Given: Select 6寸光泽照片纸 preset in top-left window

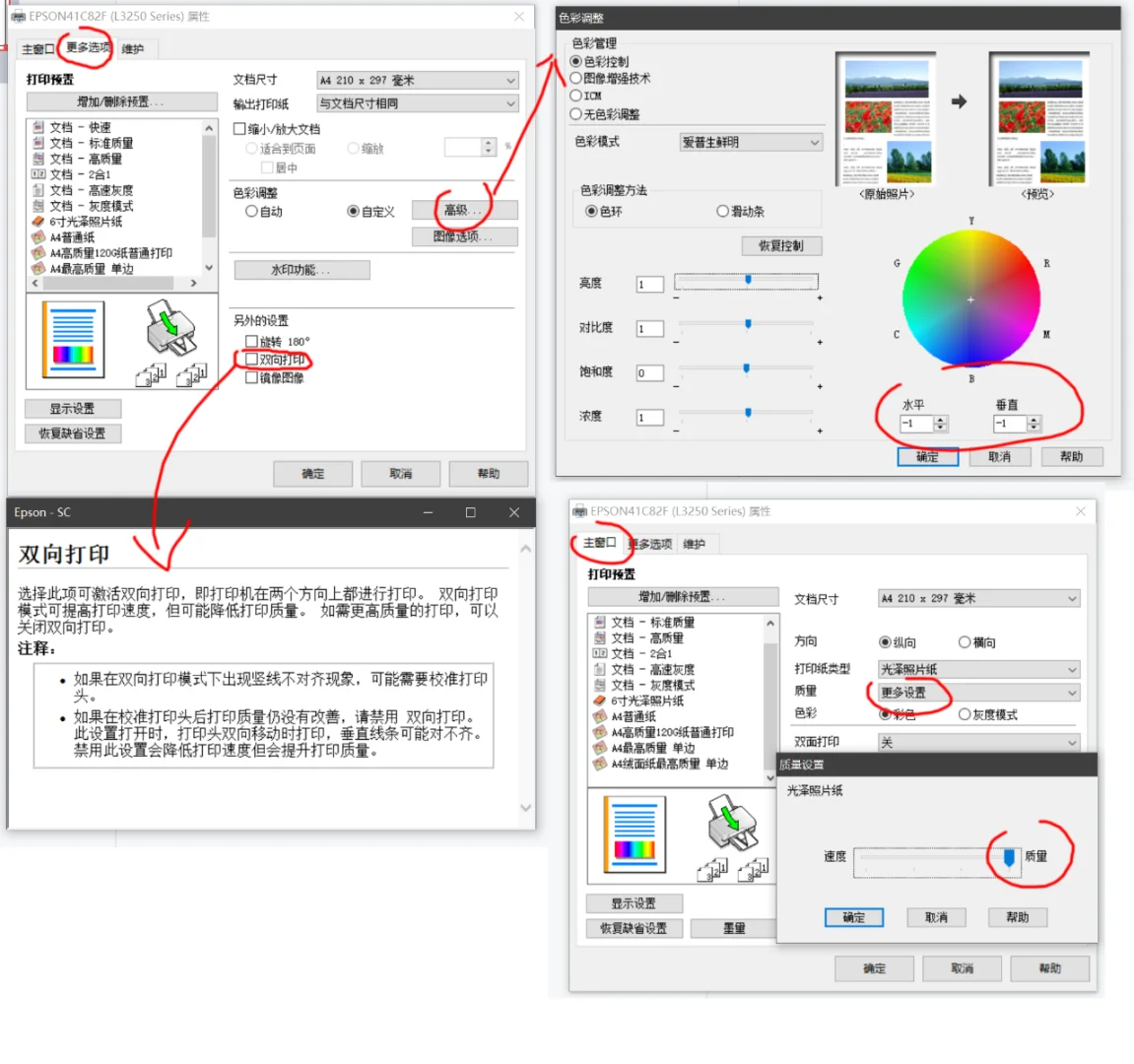Looking at the screenshot, I should click(x=78, y=222).
